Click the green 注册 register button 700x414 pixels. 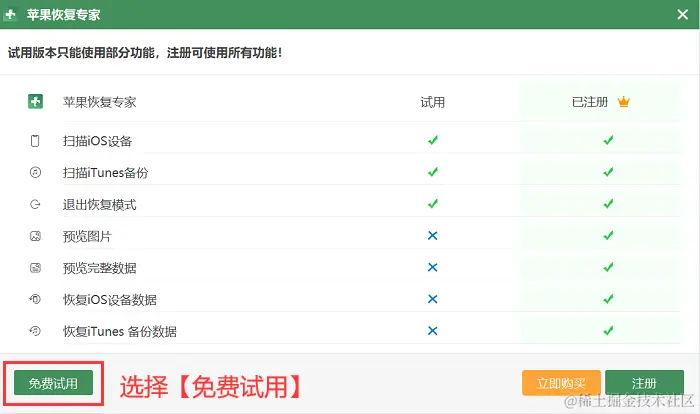644,383
